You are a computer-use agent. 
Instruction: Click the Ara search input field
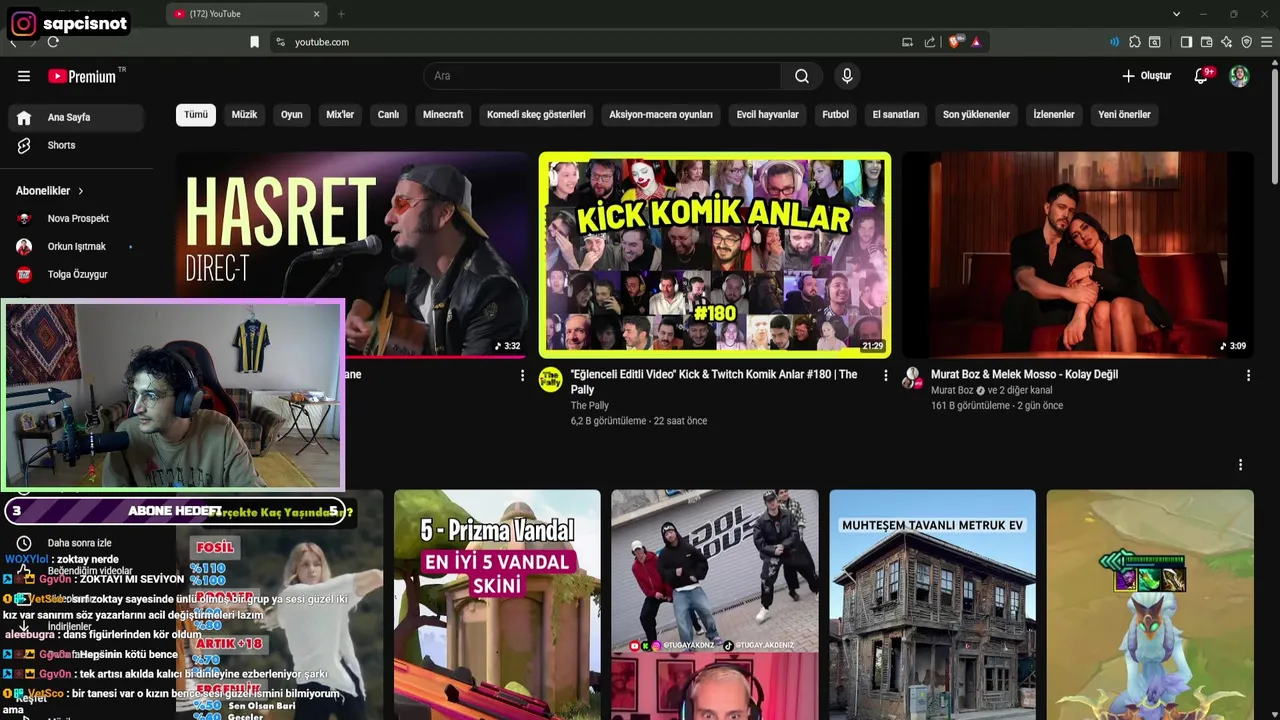(603, 76)
